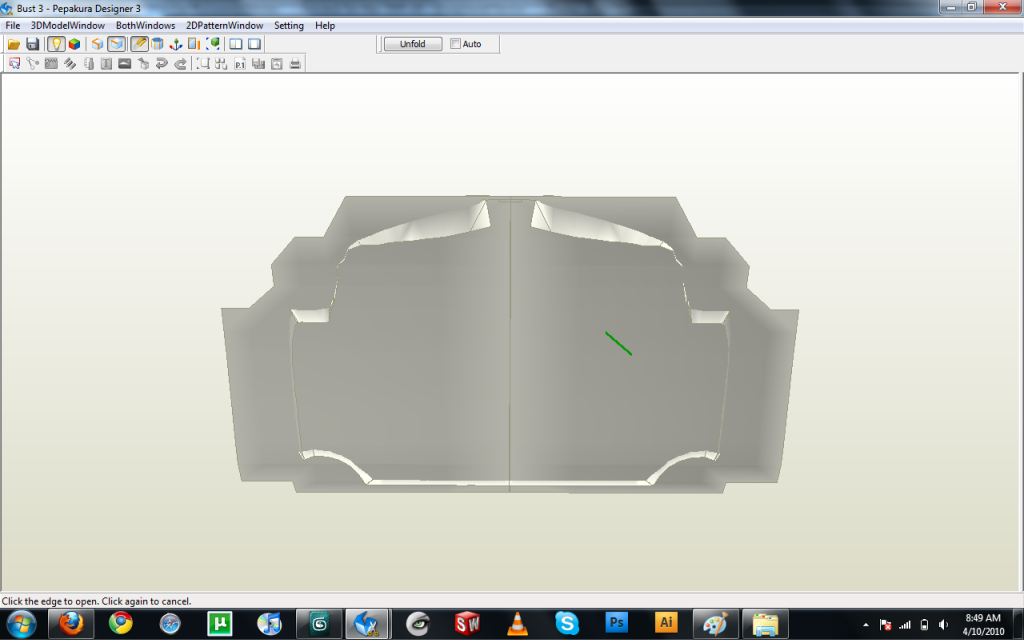The width and height of the screenshot is (1024, 643).
Task: Click the four small squares arrange icon
Action: 221,63
